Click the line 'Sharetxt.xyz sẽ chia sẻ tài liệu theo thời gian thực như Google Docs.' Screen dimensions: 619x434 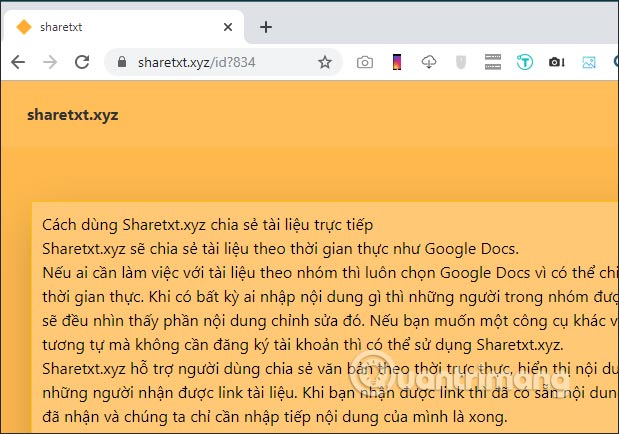(x=280, y=249)
